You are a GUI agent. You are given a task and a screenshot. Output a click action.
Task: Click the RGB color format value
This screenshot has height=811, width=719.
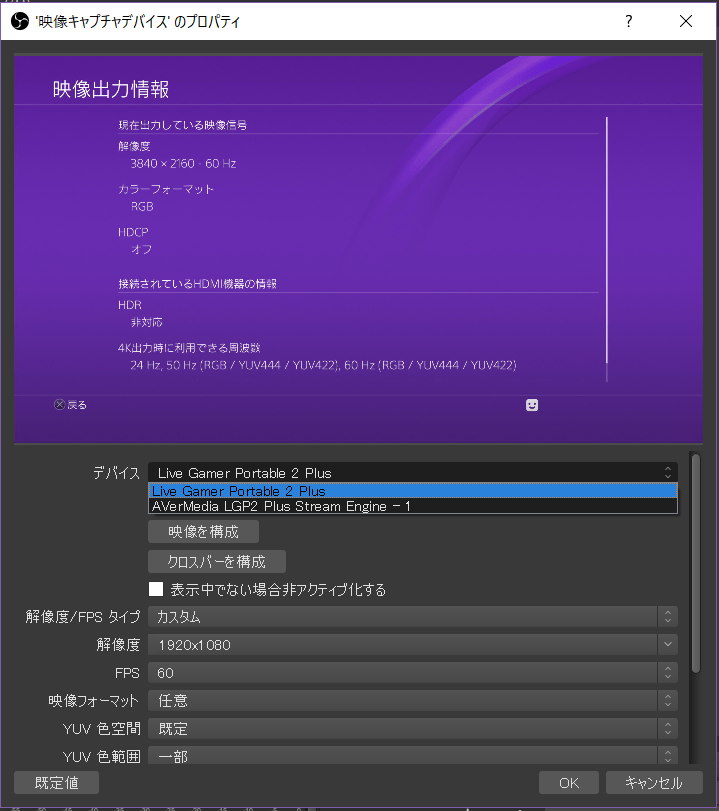point(142,206)
